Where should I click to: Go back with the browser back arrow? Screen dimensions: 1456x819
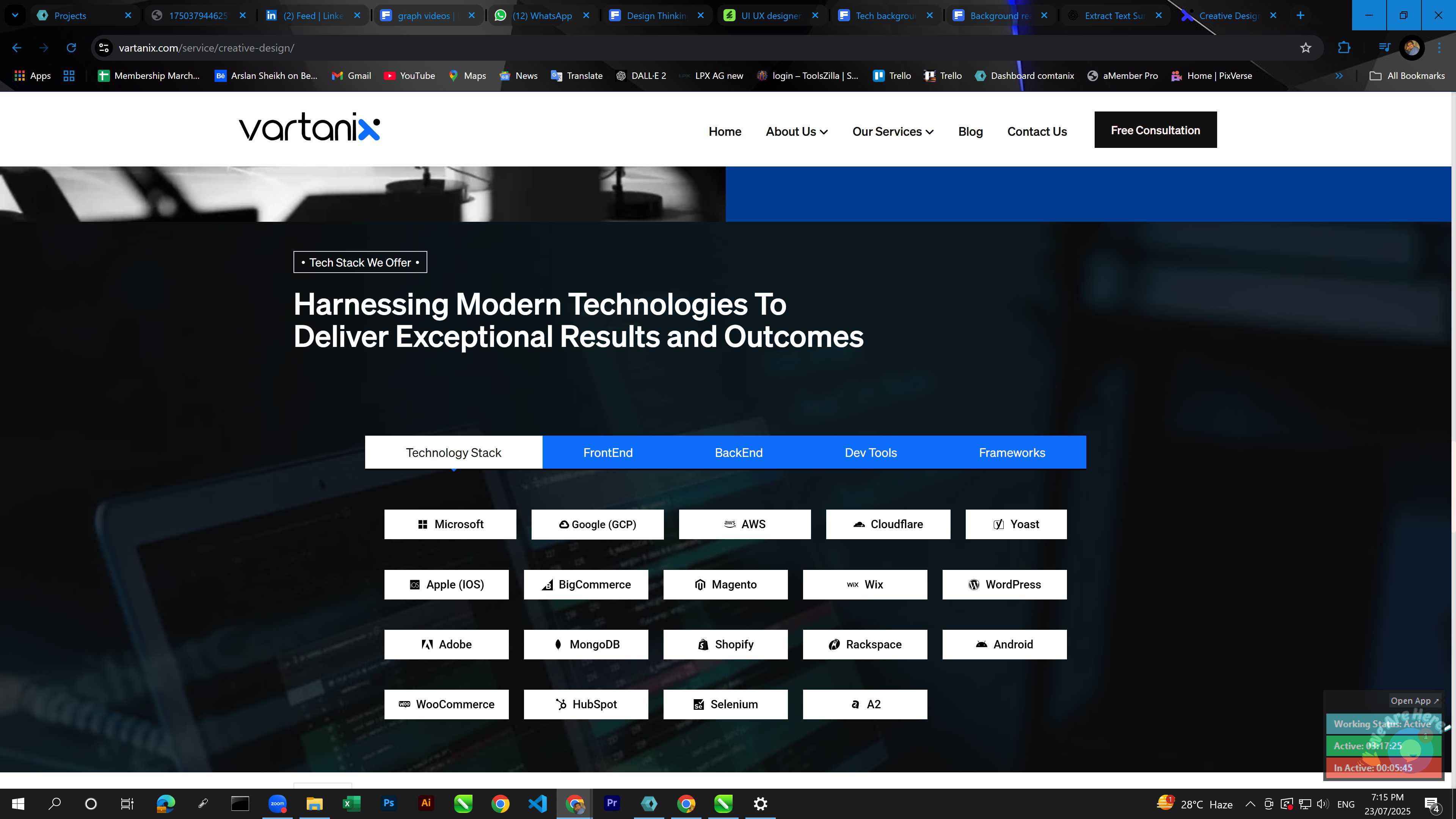click(x=17, y=48)
